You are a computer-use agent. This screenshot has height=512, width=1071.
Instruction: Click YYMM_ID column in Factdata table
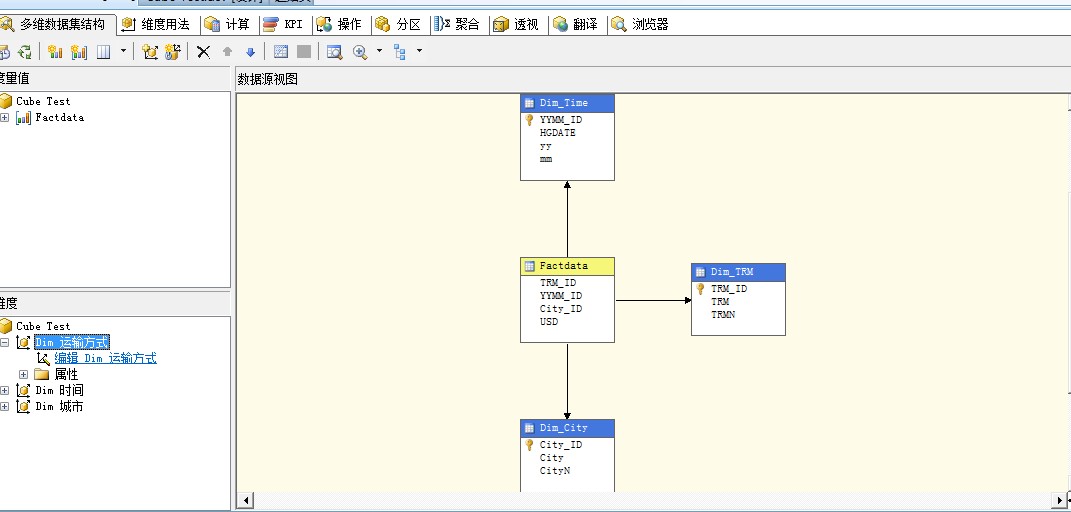coord(561,296)
